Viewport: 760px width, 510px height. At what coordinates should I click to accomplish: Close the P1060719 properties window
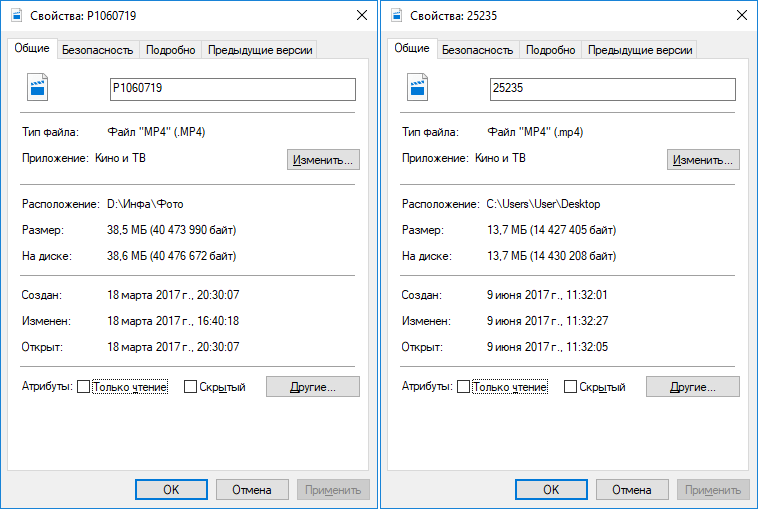tap(362, 16)
